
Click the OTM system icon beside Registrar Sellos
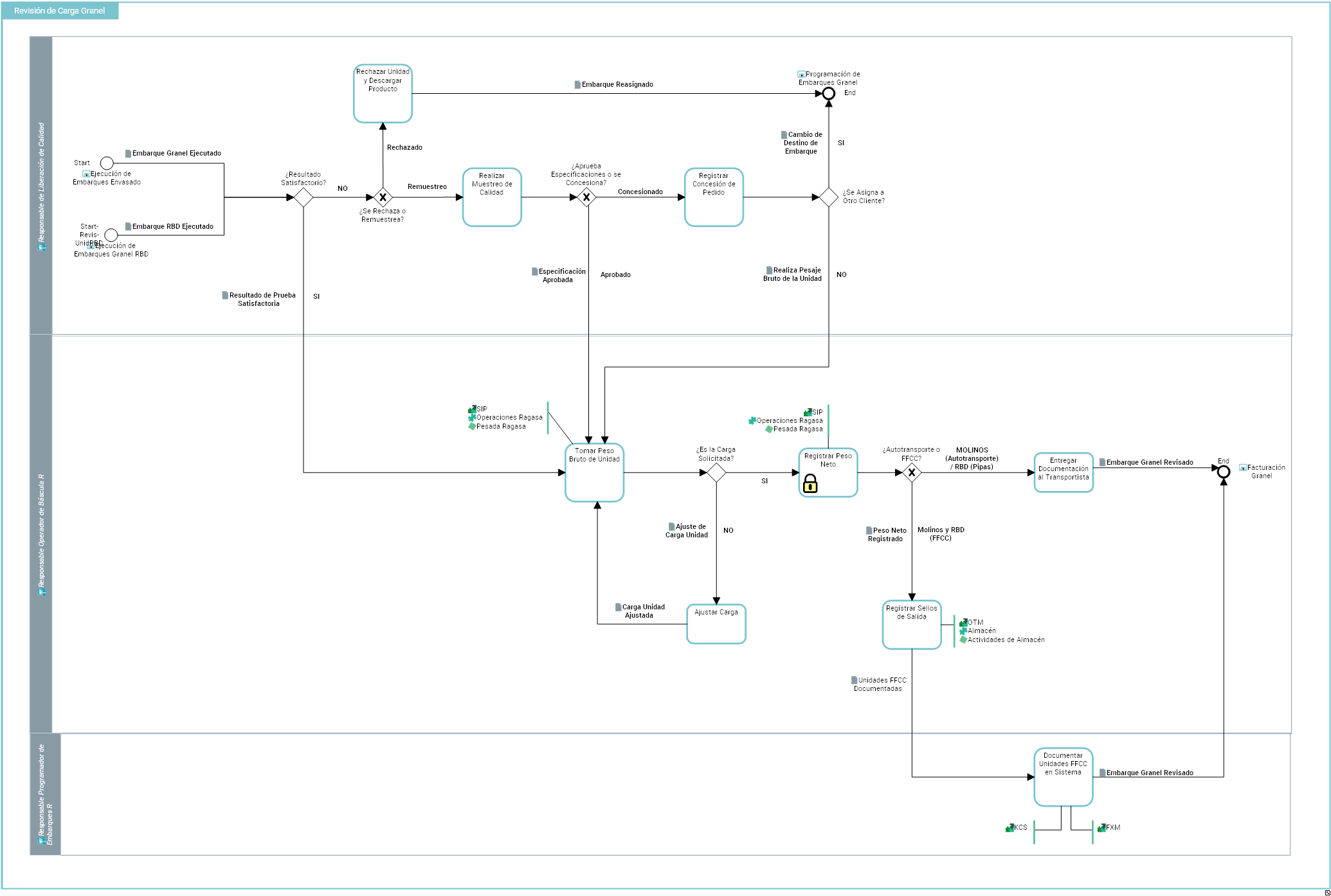[x=963, y=623]
